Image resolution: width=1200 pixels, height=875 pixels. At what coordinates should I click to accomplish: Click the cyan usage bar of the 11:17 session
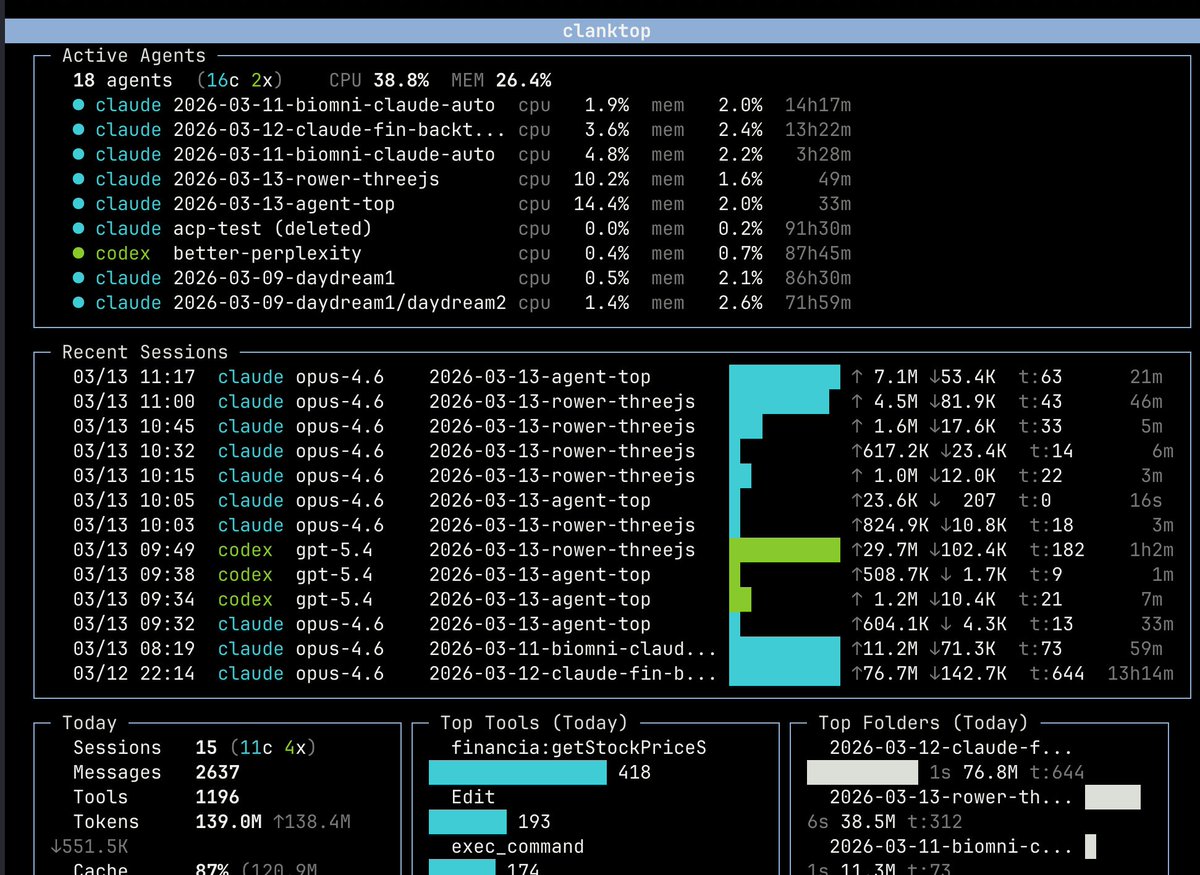coord(784,377)
